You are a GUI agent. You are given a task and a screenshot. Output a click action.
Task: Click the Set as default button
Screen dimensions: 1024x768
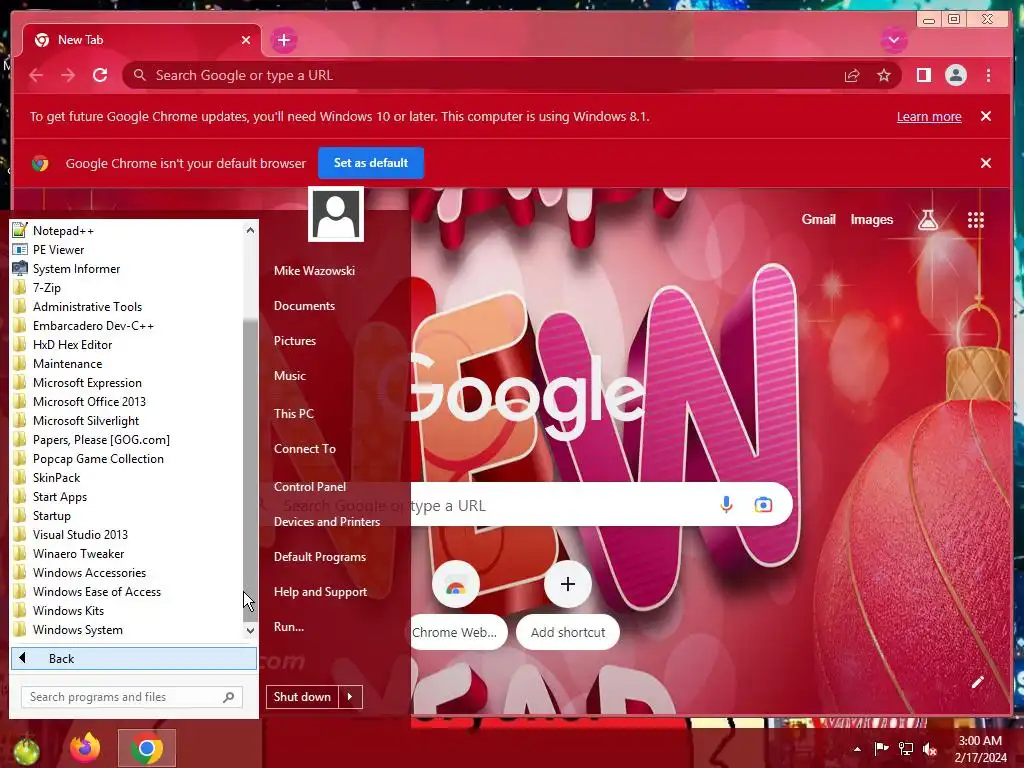(x=370, y=163)
